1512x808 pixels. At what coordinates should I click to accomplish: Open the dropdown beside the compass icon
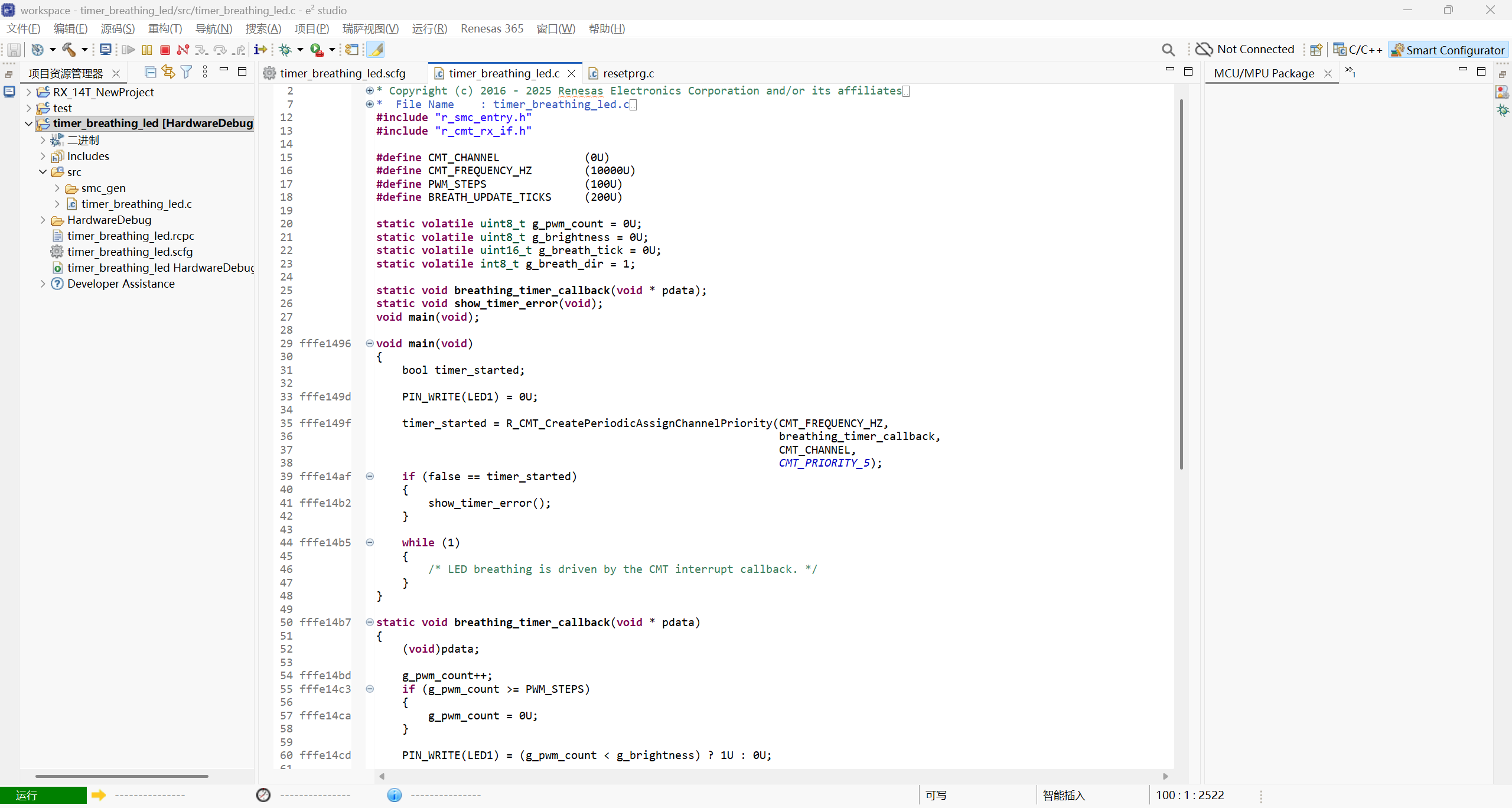(x=53, y=50)
